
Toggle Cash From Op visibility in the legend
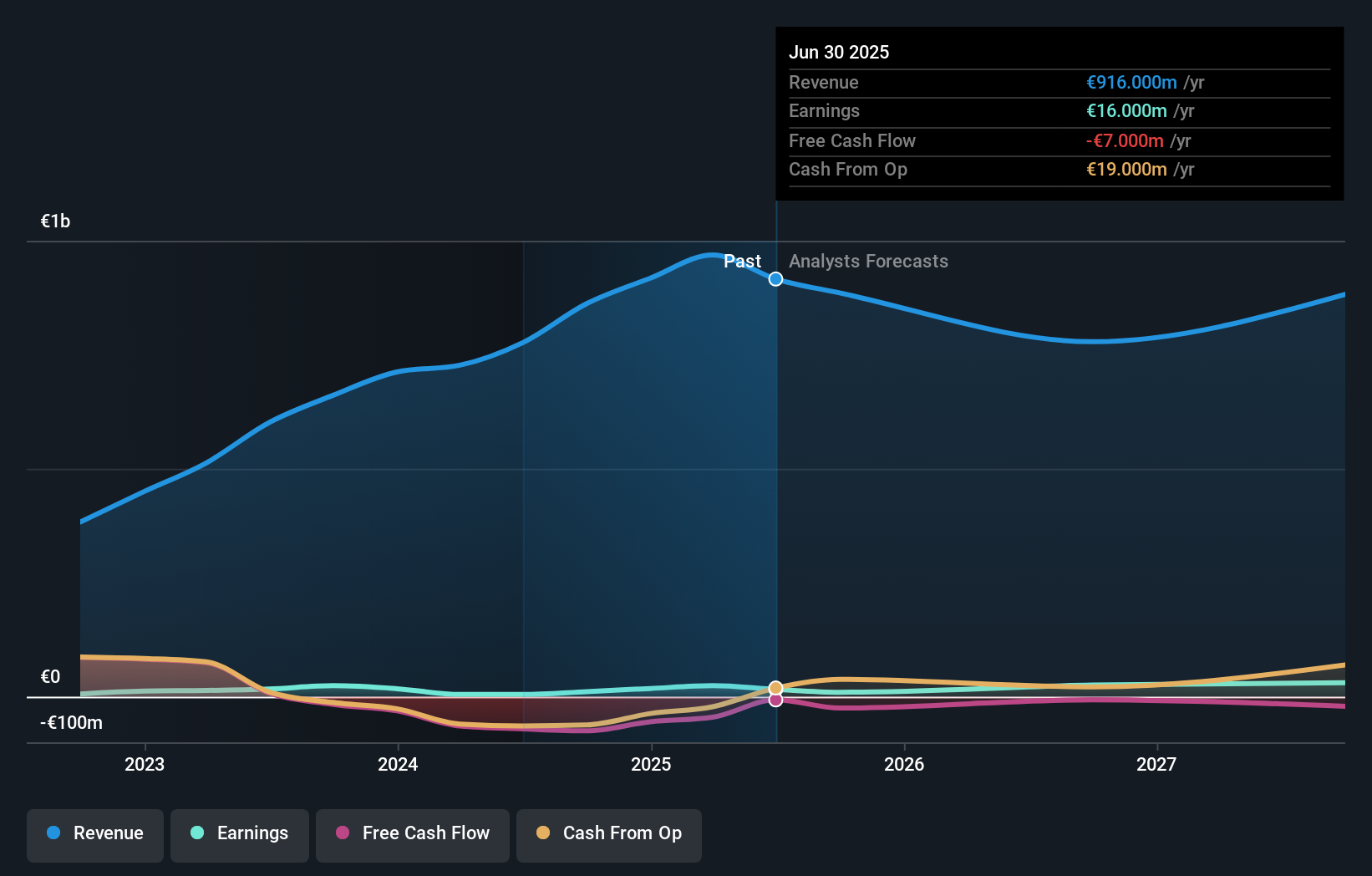tap(608, 834)
